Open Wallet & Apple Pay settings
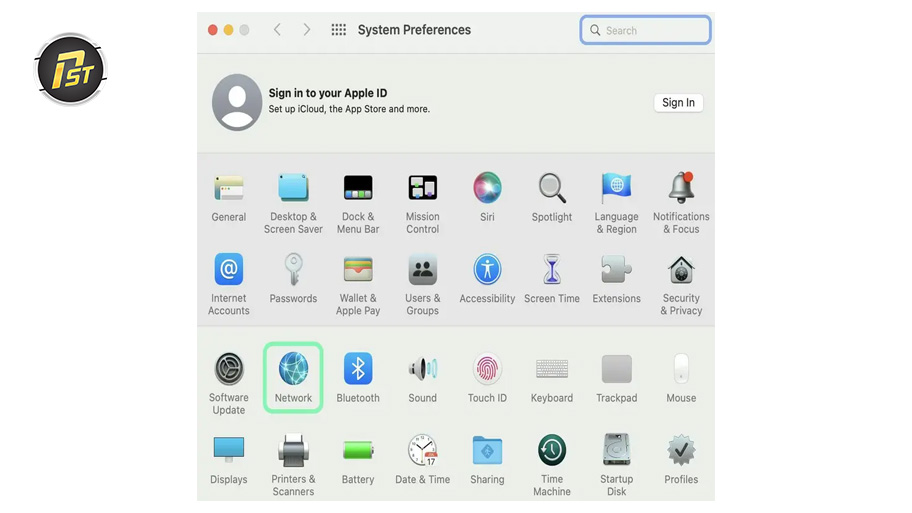 [358, 285]
